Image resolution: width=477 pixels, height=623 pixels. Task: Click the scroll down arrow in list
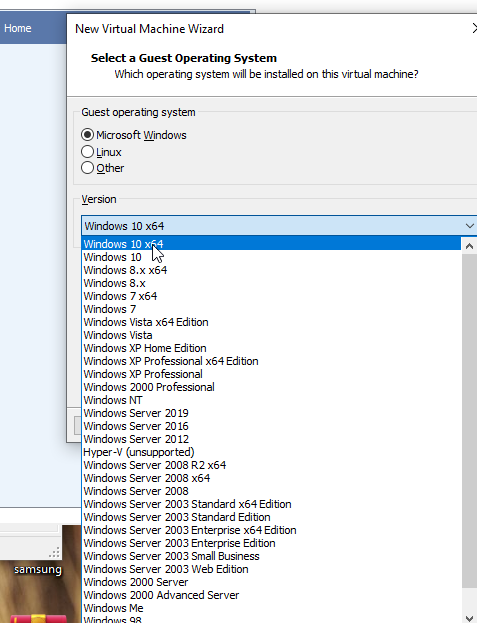[x=469, y=617]
